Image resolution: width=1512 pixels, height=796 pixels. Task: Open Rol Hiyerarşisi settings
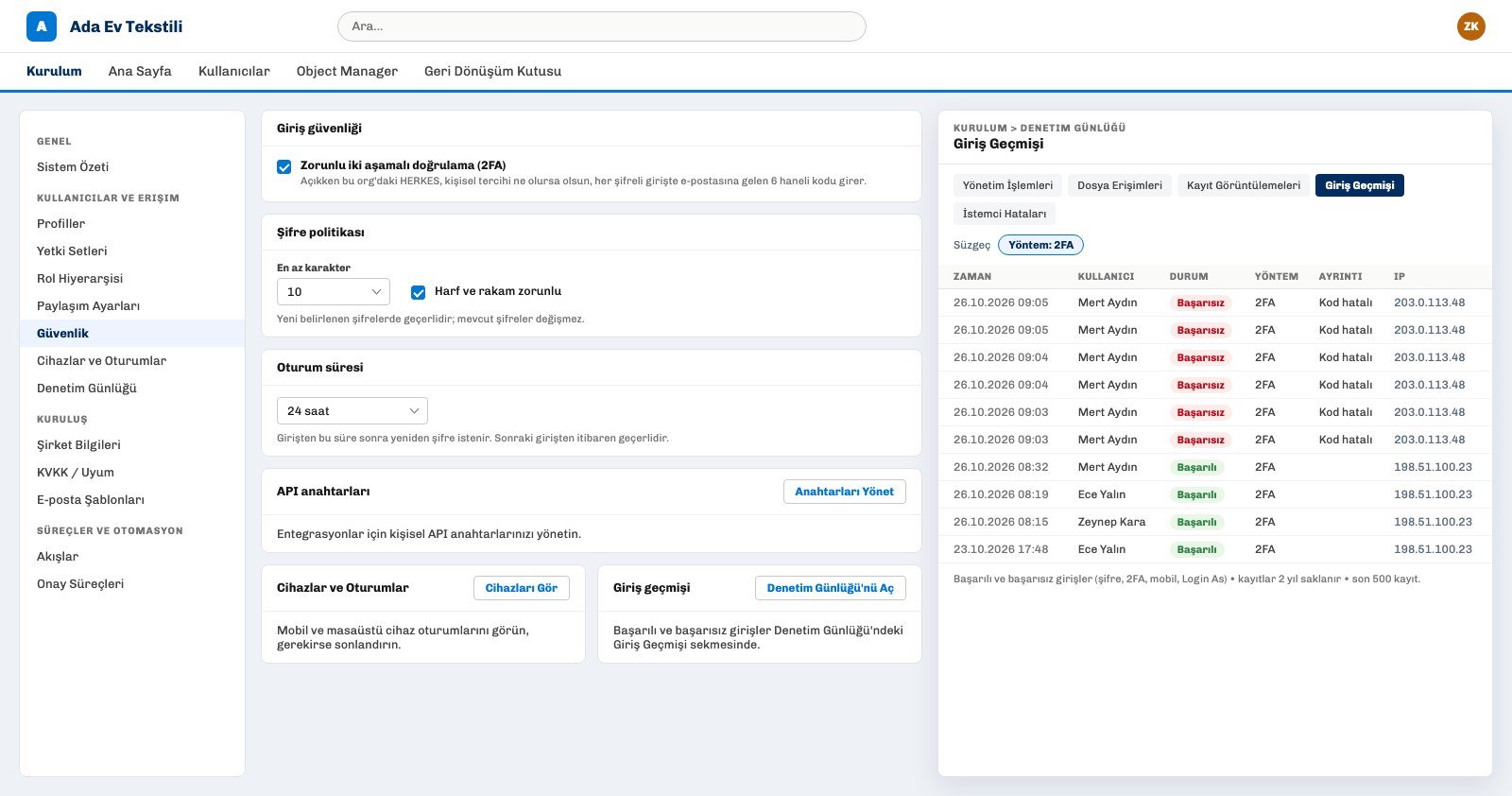[x=132, y=279]
